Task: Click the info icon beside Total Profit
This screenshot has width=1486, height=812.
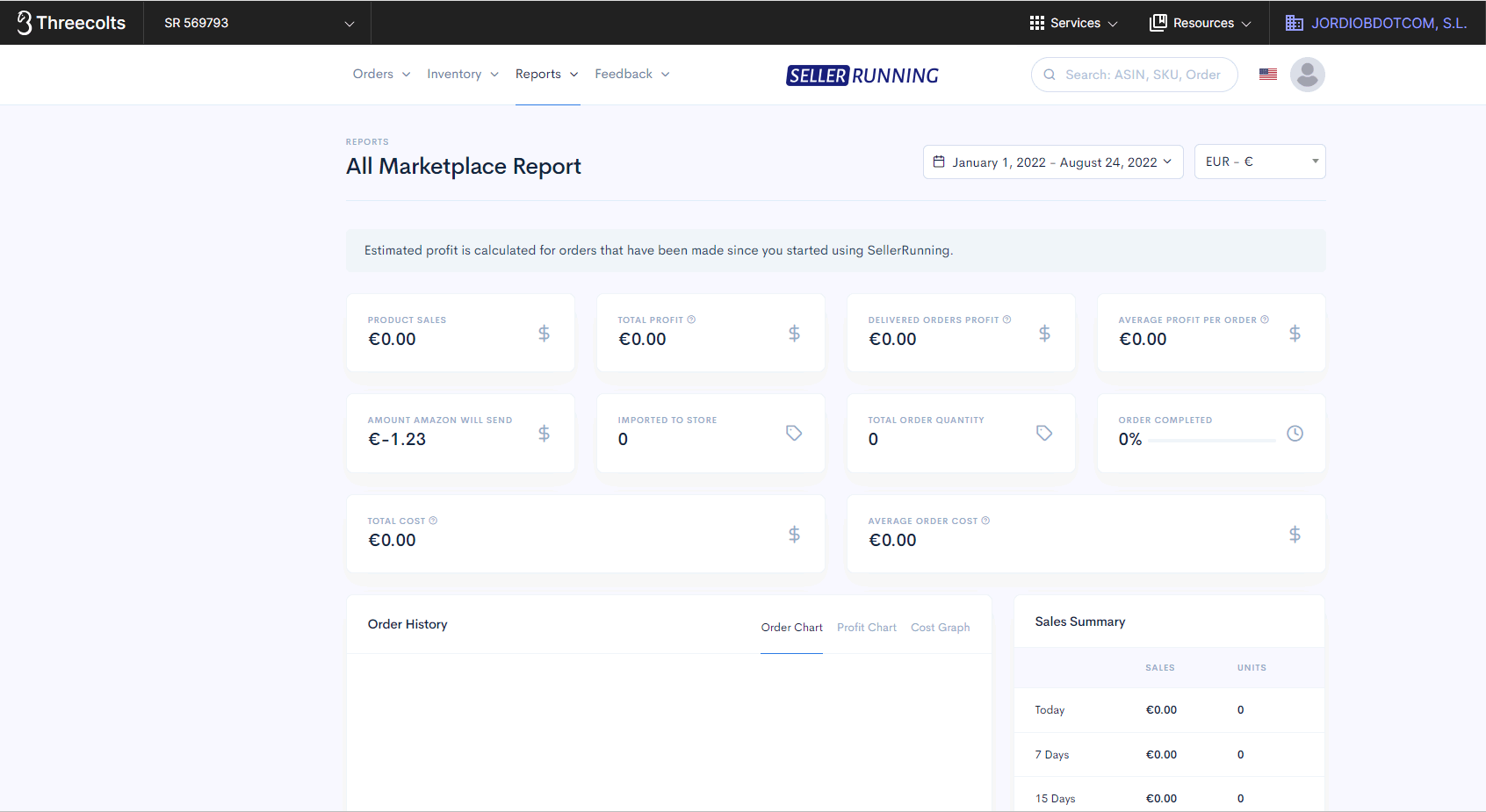Action: coord(691,320)
